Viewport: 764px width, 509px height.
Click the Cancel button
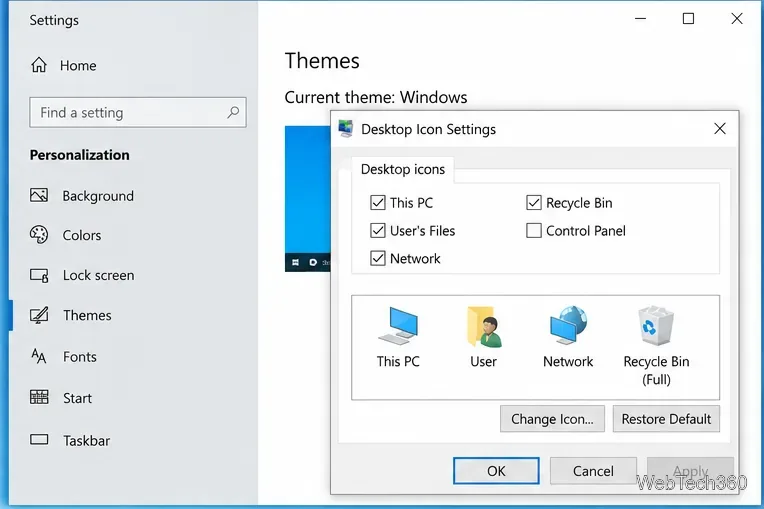pyautogui.click(x=593, y=471)
